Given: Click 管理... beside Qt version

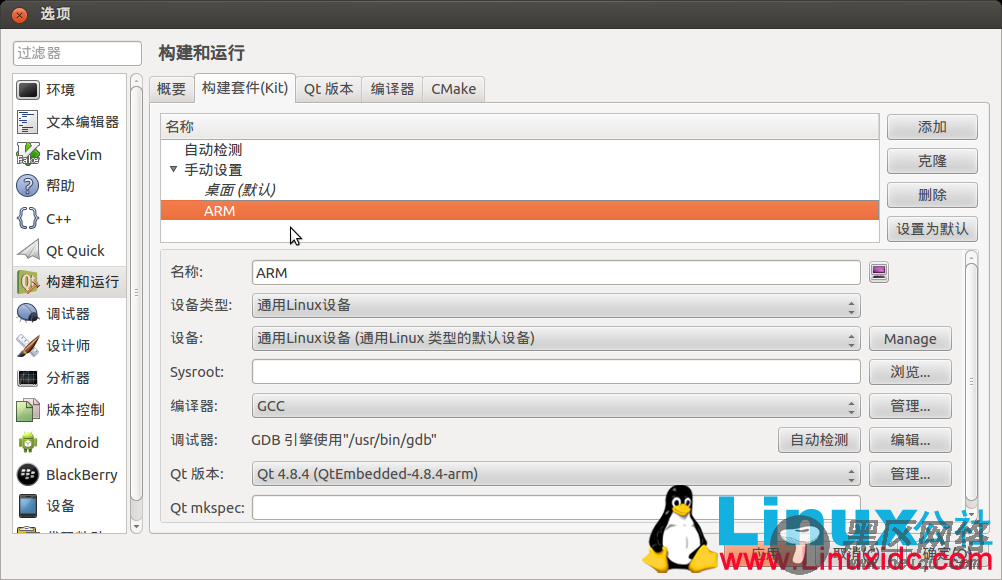Looking at the screenshot, I should click(x=910, y=474).
